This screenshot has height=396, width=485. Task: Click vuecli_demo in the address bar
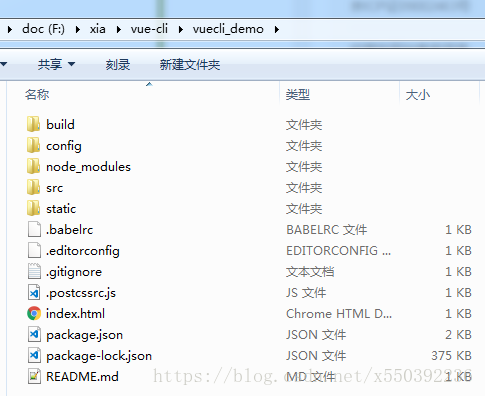[228, 29]
